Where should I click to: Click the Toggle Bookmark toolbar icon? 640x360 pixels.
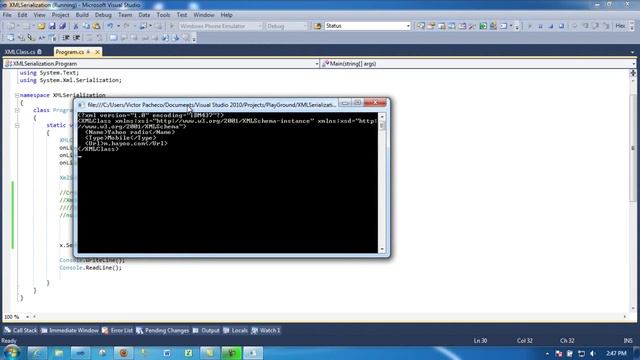coord(113,38)
